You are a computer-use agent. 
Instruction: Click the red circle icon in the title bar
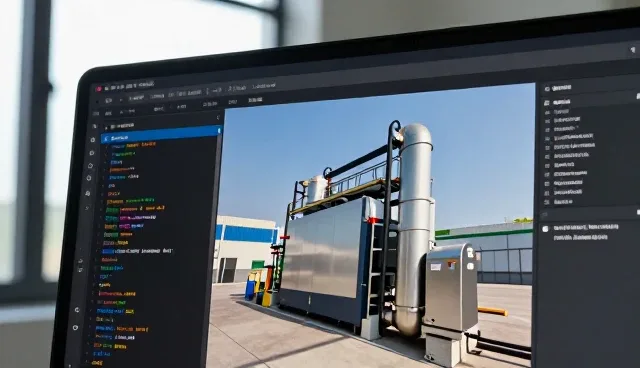click(x=98, y=89)
